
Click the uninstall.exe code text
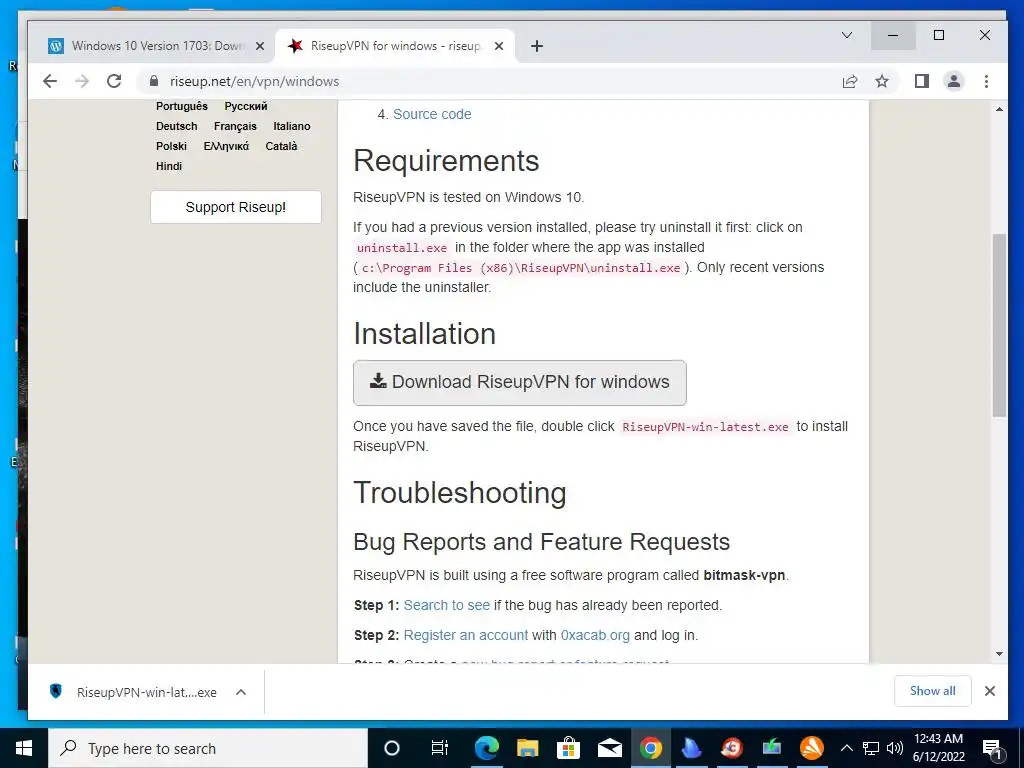pos(402,248)
